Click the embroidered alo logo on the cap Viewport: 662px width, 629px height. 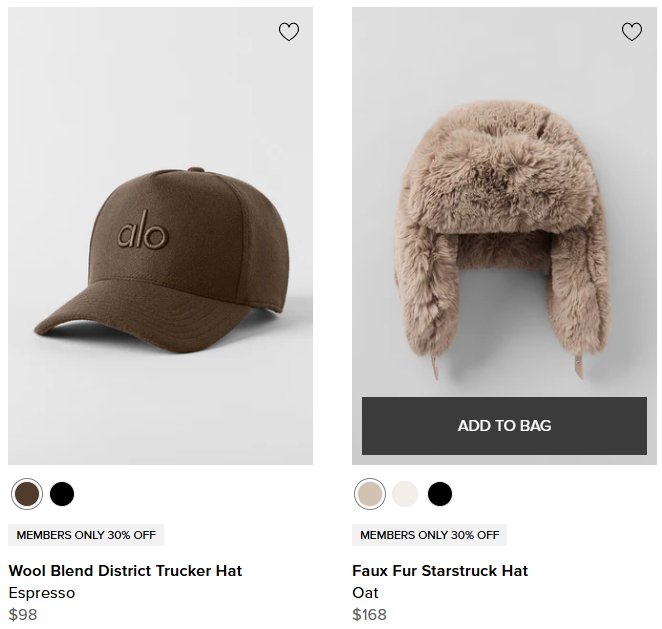coord(143,233)
